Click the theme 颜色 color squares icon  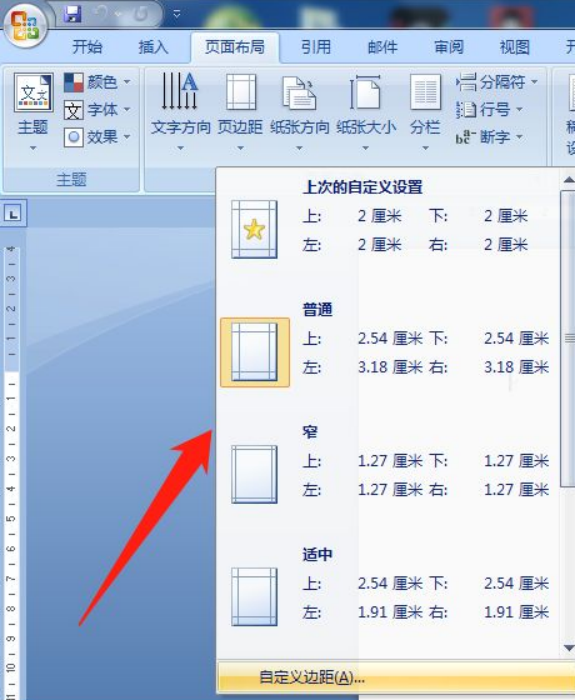tap(74, 83)
